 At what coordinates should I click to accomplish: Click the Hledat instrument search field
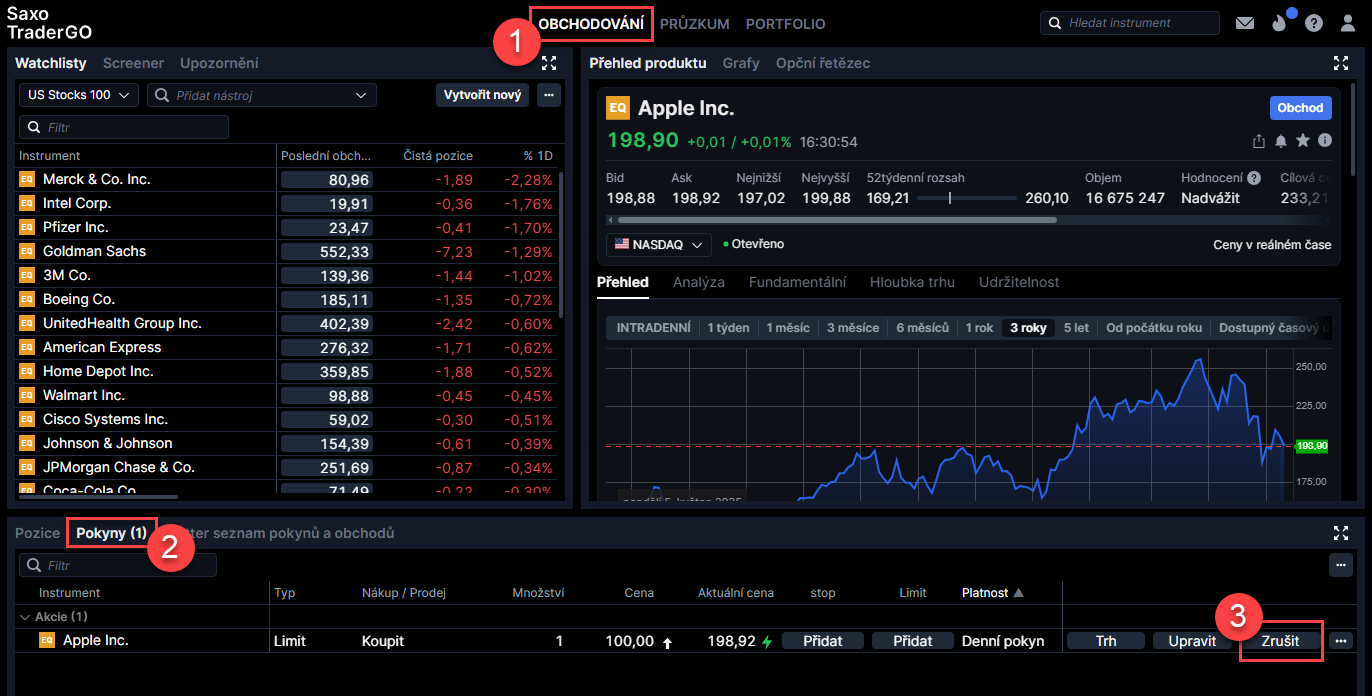coord(1130,23)
